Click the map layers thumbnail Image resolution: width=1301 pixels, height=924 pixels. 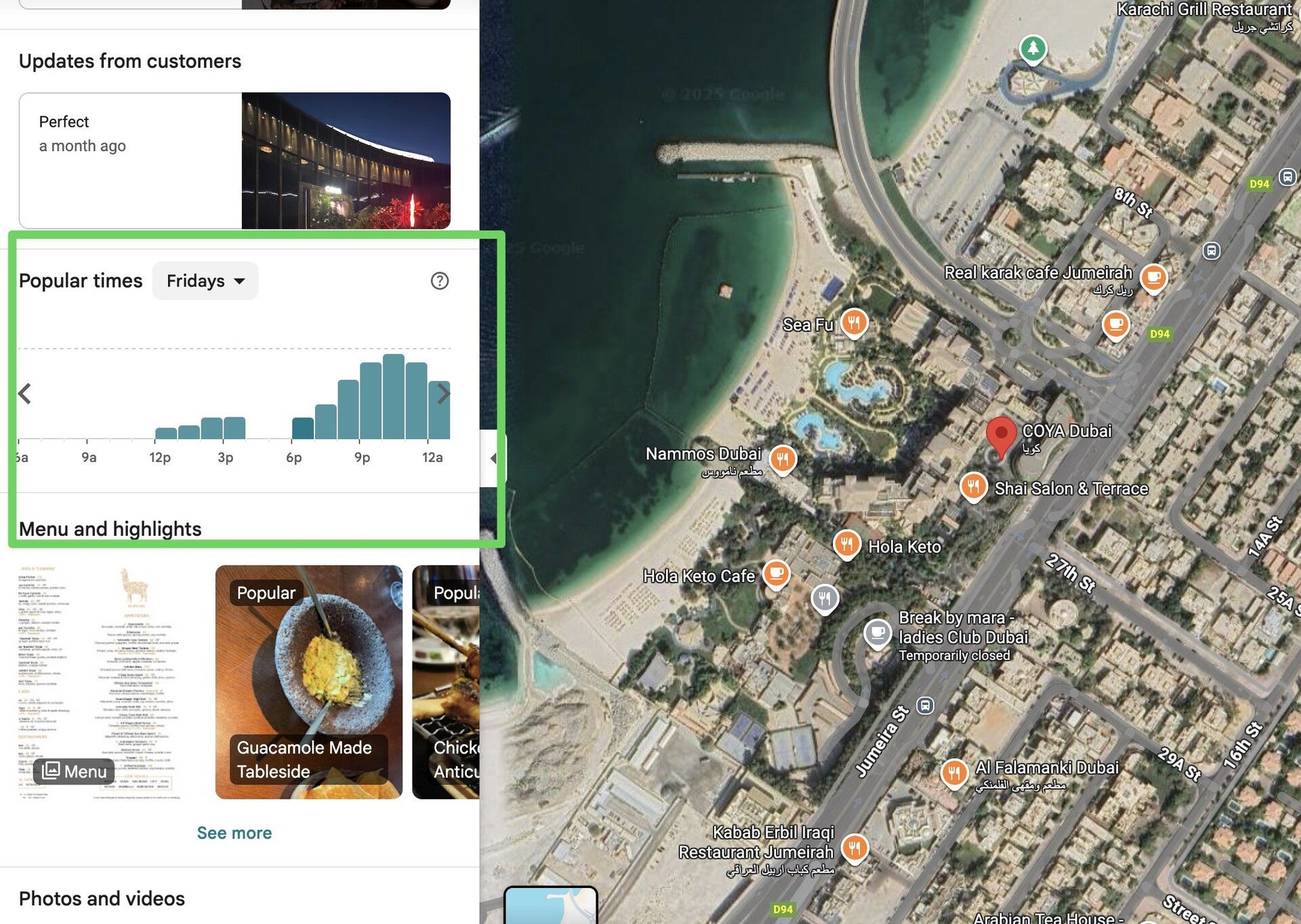coord(550,906)
